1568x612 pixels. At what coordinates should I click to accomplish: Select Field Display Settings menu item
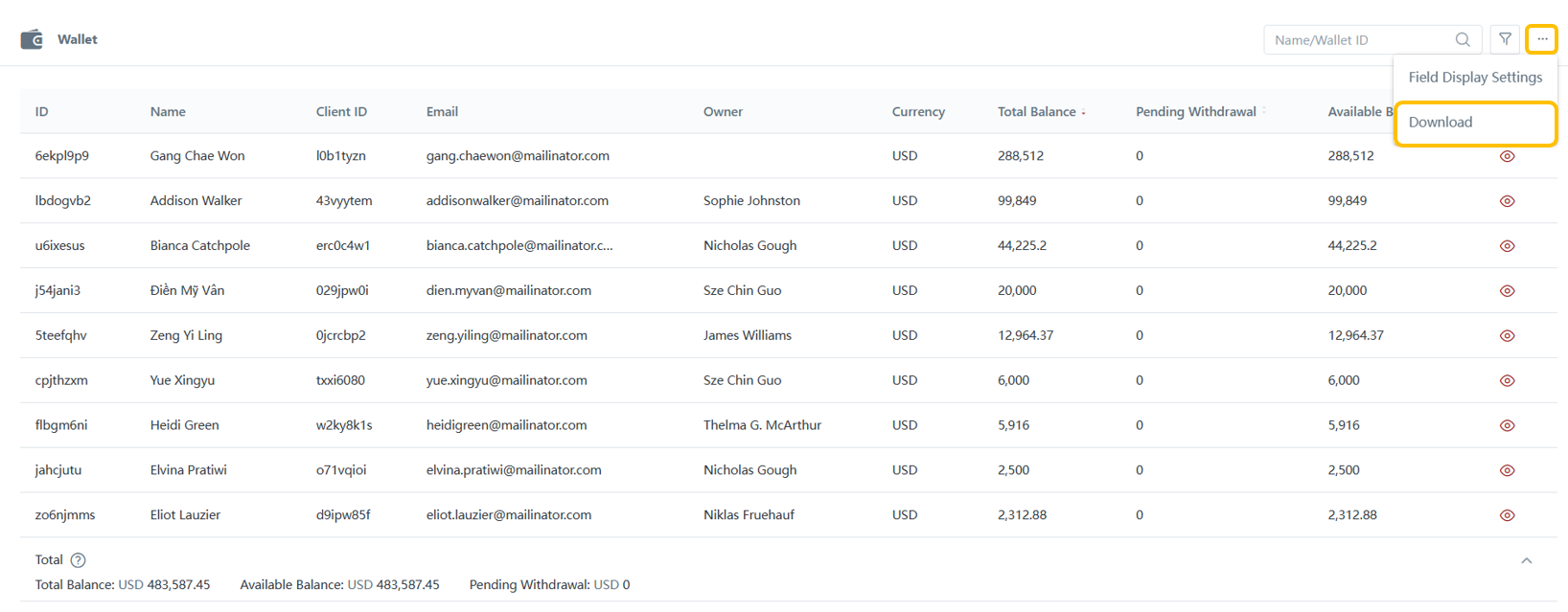[x=1475, y=78]
